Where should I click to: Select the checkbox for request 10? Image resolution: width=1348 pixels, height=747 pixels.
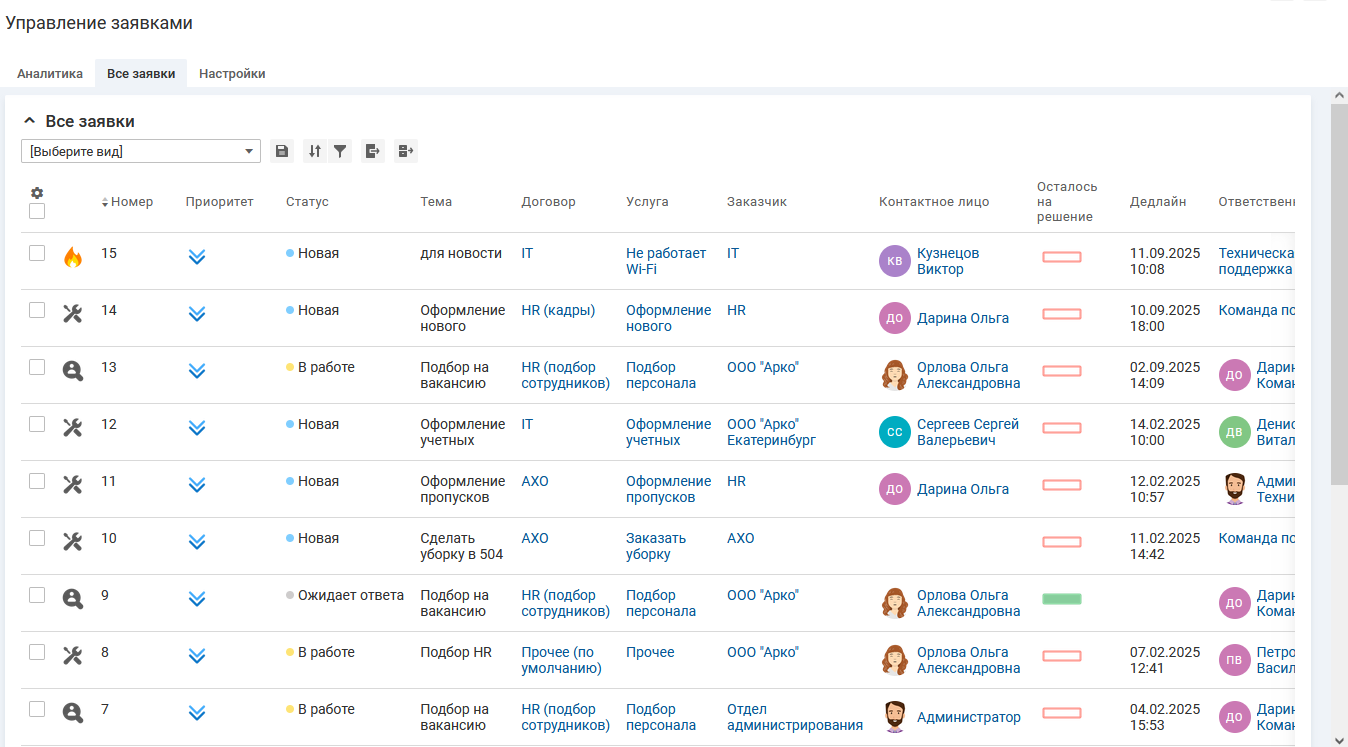click(x=37, y=538)
